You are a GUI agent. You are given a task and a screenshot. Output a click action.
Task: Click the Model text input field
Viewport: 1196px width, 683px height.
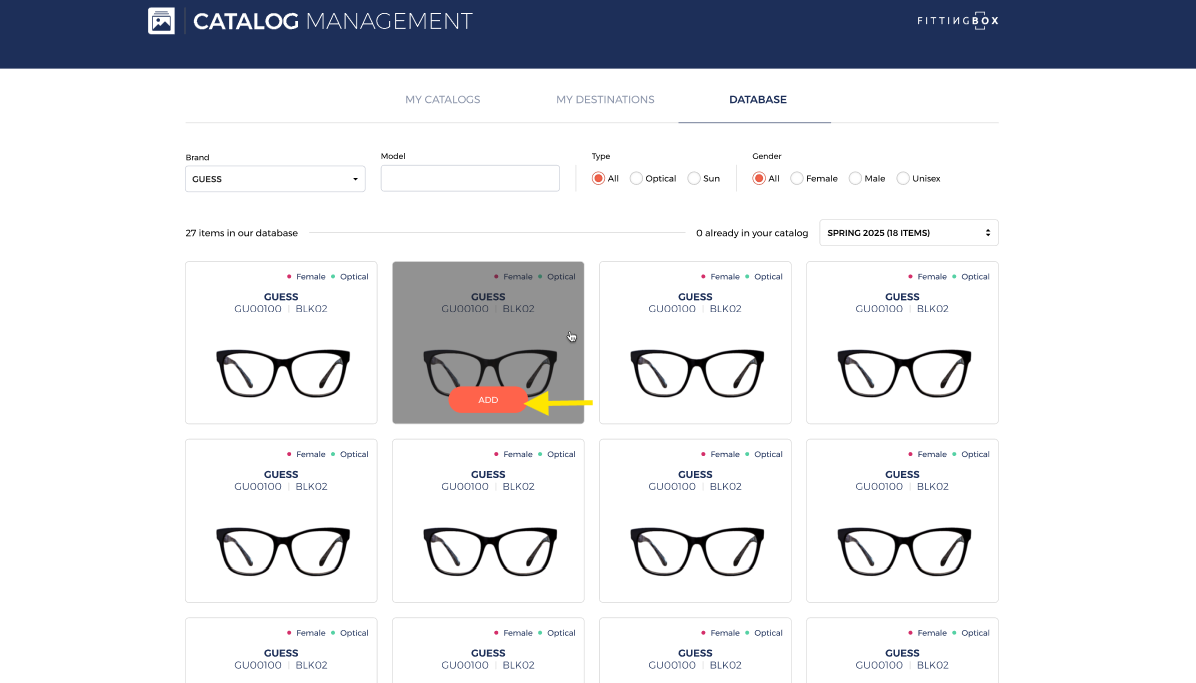[469, 178]
